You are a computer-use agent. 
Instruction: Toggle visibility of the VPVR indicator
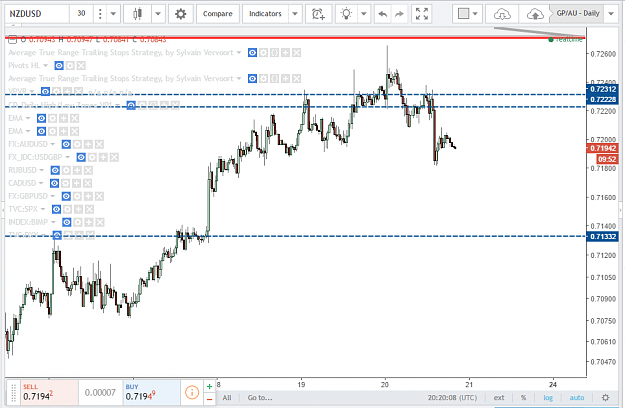[x=45, y=92]
